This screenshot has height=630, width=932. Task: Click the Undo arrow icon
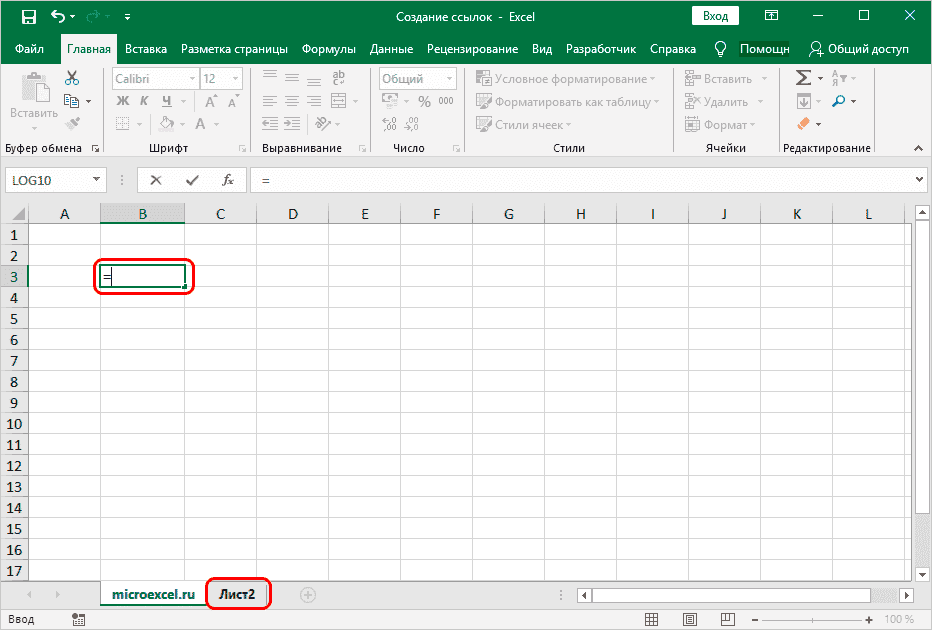click(x=59, y=17)
